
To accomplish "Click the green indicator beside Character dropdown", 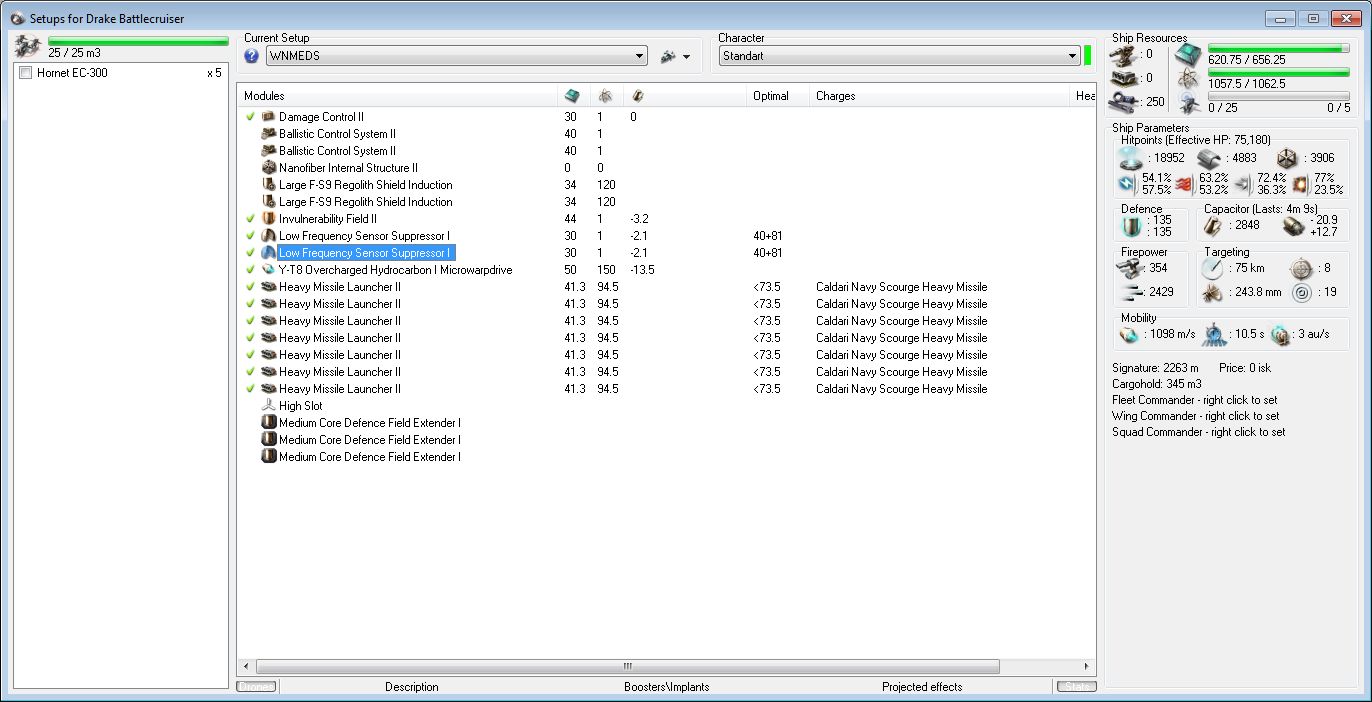I will (1087, 55).
